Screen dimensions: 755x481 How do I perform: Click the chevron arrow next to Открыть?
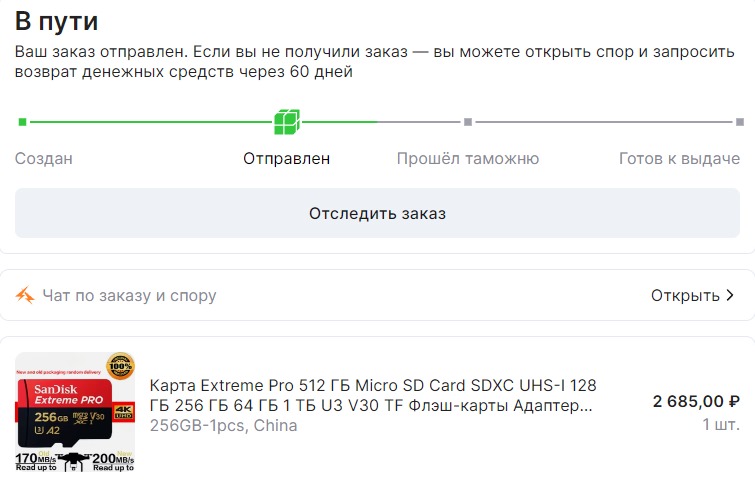point(730,295)
